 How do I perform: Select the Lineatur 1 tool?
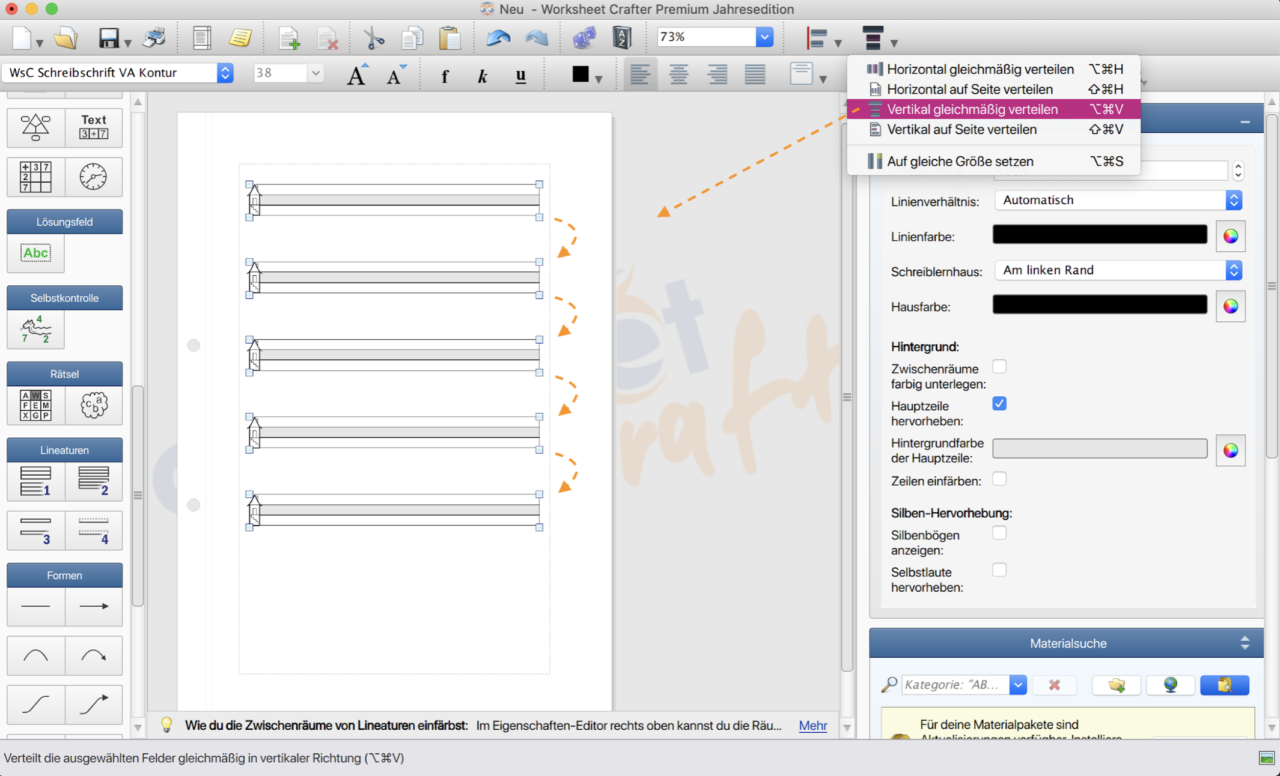(x=36, y=481)
